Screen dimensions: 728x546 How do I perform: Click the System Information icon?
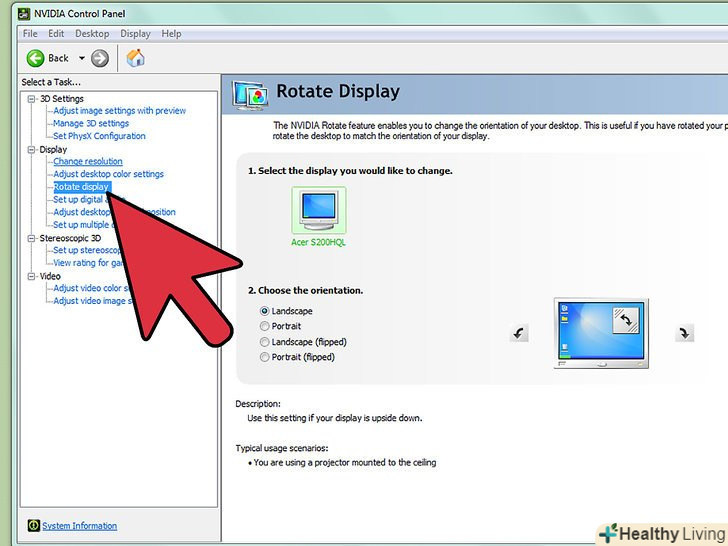tap(33, 526)
